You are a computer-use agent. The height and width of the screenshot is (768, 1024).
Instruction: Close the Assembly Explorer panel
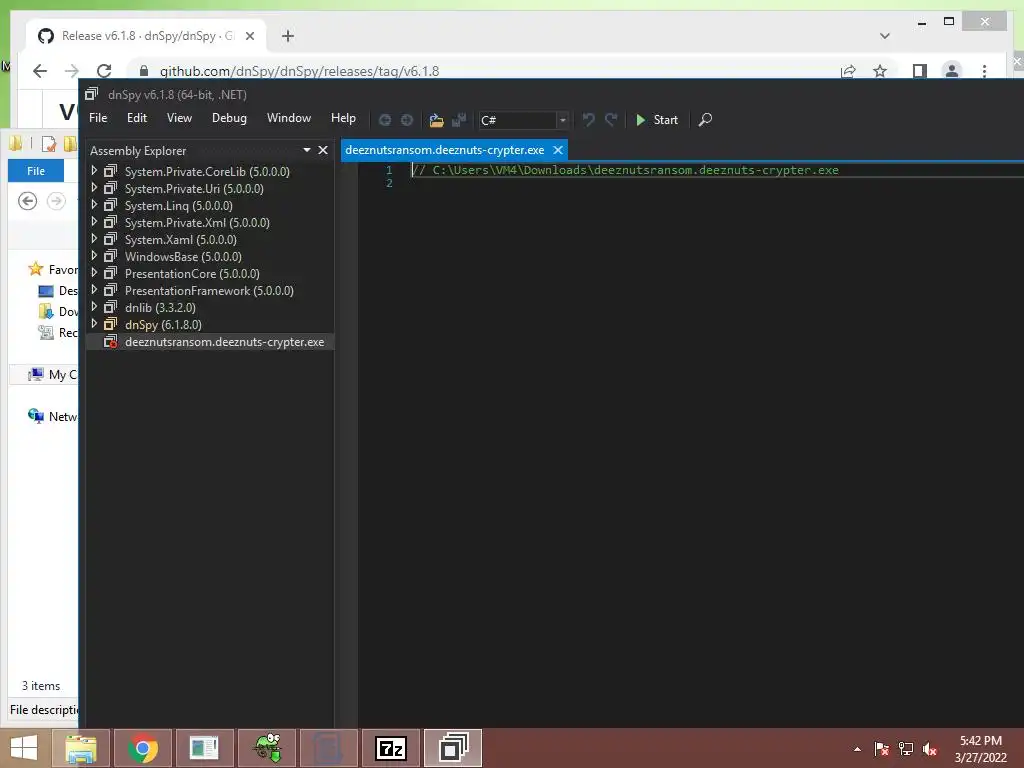[x=323, y=150]
